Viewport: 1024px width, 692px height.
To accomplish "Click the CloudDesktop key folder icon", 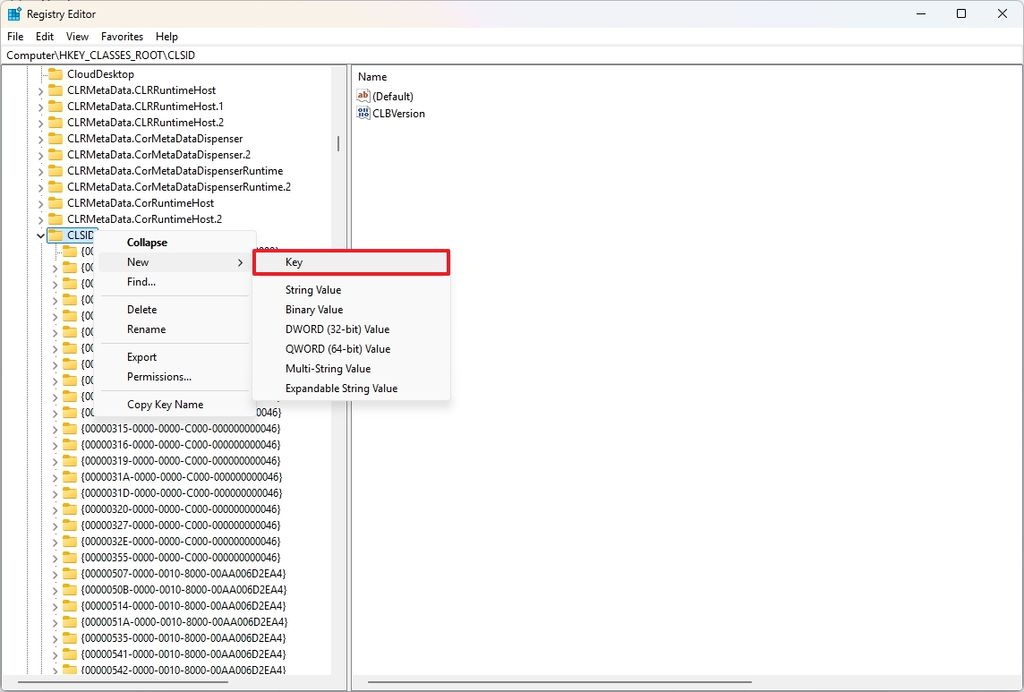I will point(55,73).
